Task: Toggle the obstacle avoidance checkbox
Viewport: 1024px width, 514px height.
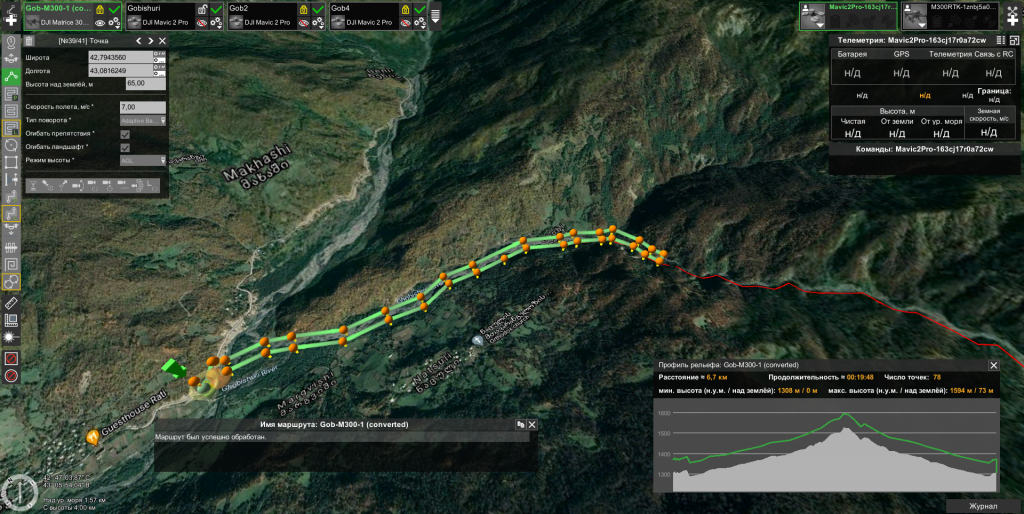Action: click(x=125, y=134)
